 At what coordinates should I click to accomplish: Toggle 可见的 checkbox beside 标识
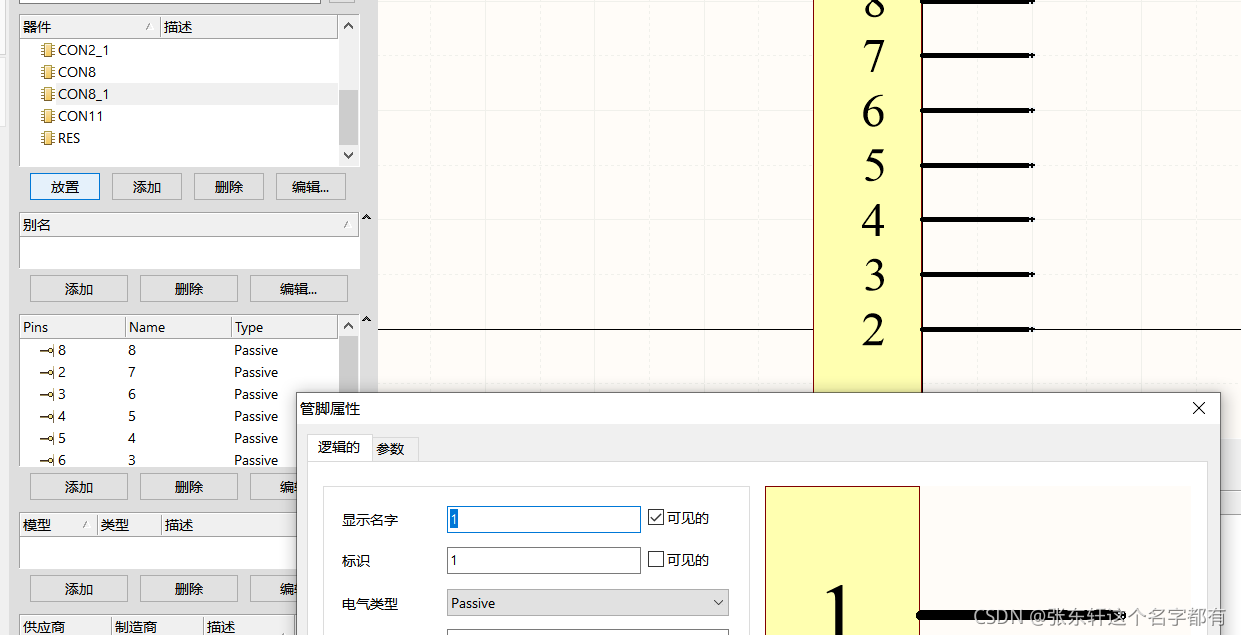[656, 559]
